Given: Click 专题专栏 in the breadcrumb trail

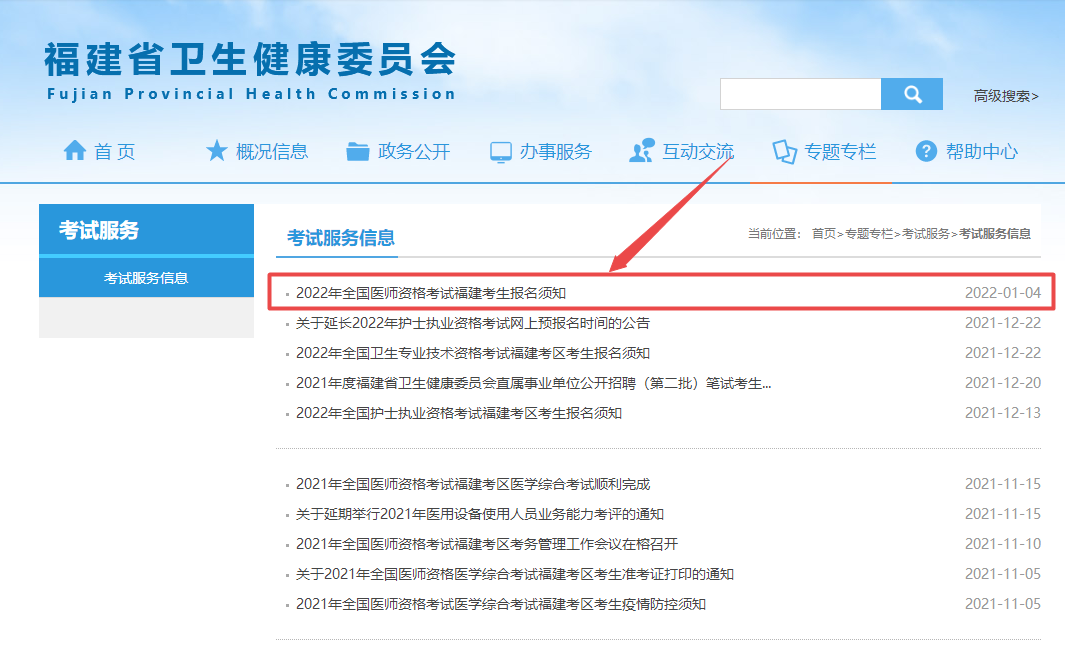Looking at the screenshot, I should point(868,234).
